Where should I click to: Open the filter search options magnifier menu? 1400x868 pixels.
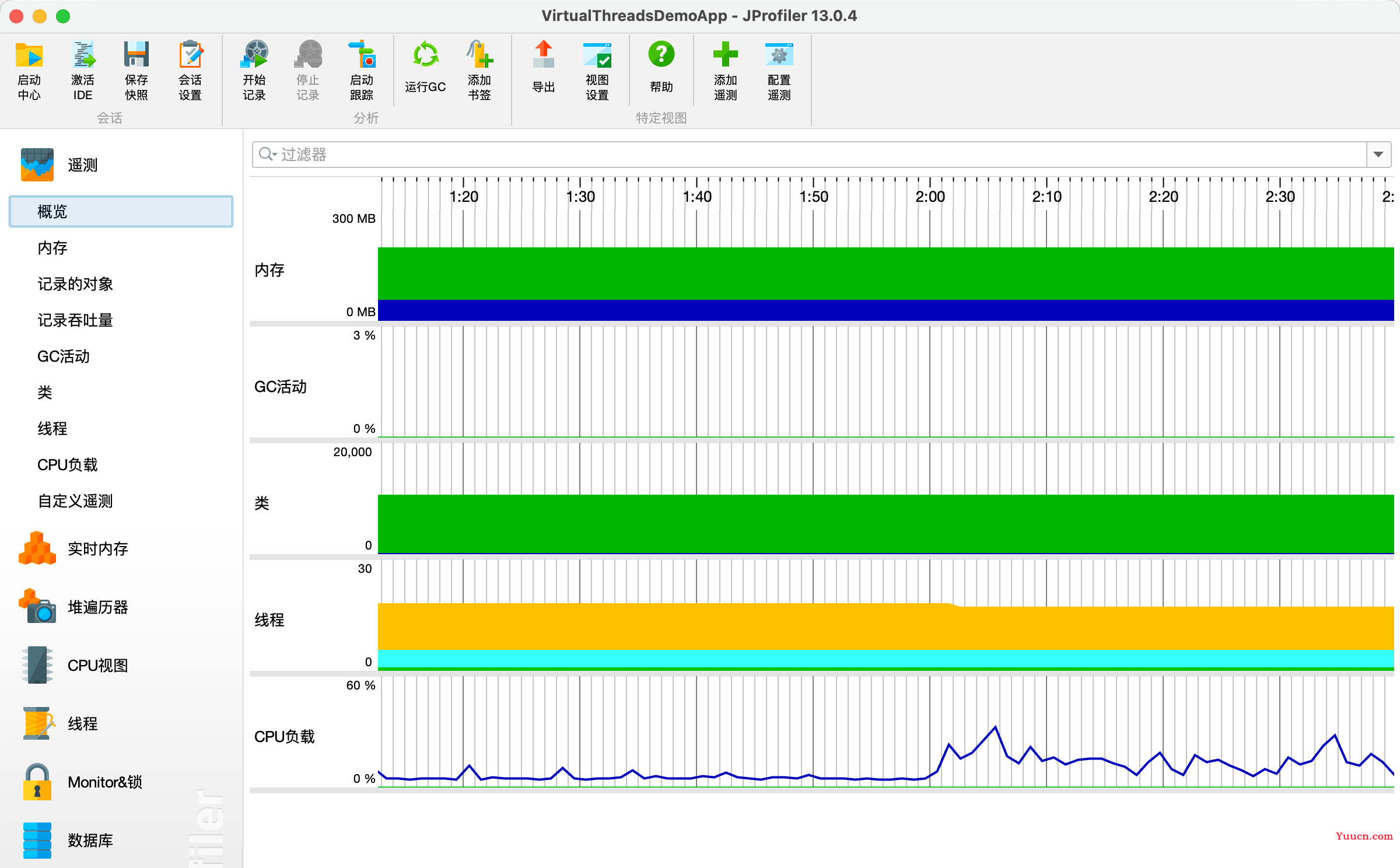click(x=267, y=155)
